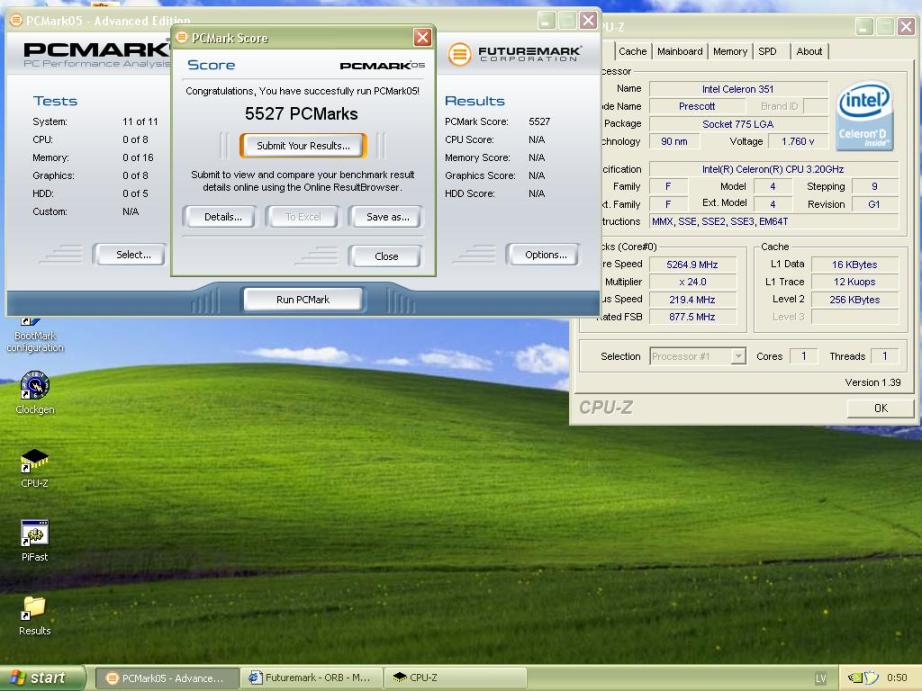The image size is (922, 691).
Task: Click the System tests value 11 of 11
Action: 140,122
